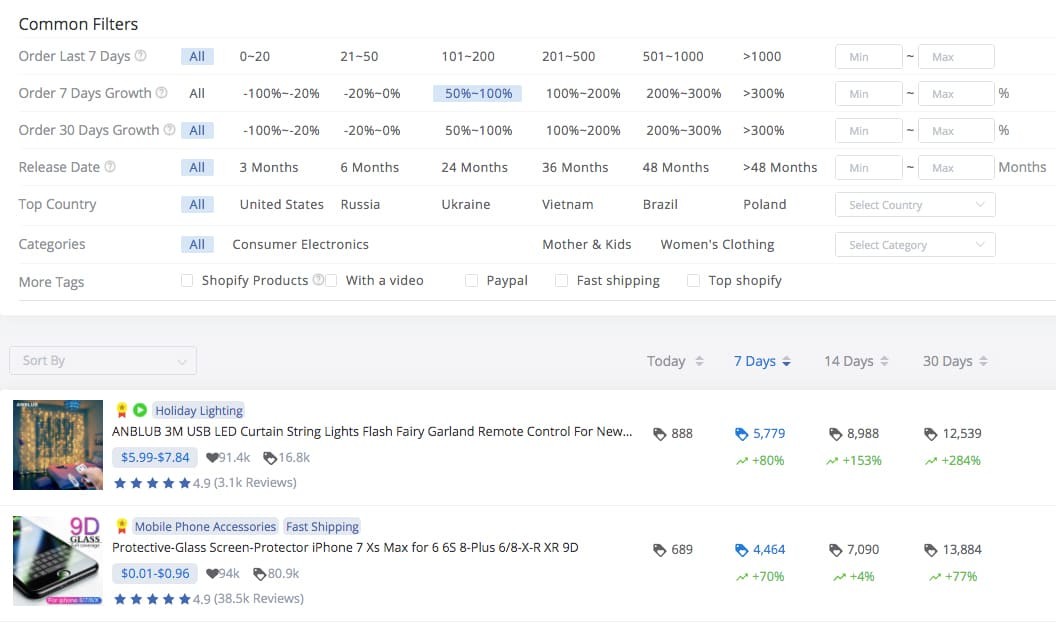
Task: Open the Select Country dropdown
Action: tap(915, 205)
